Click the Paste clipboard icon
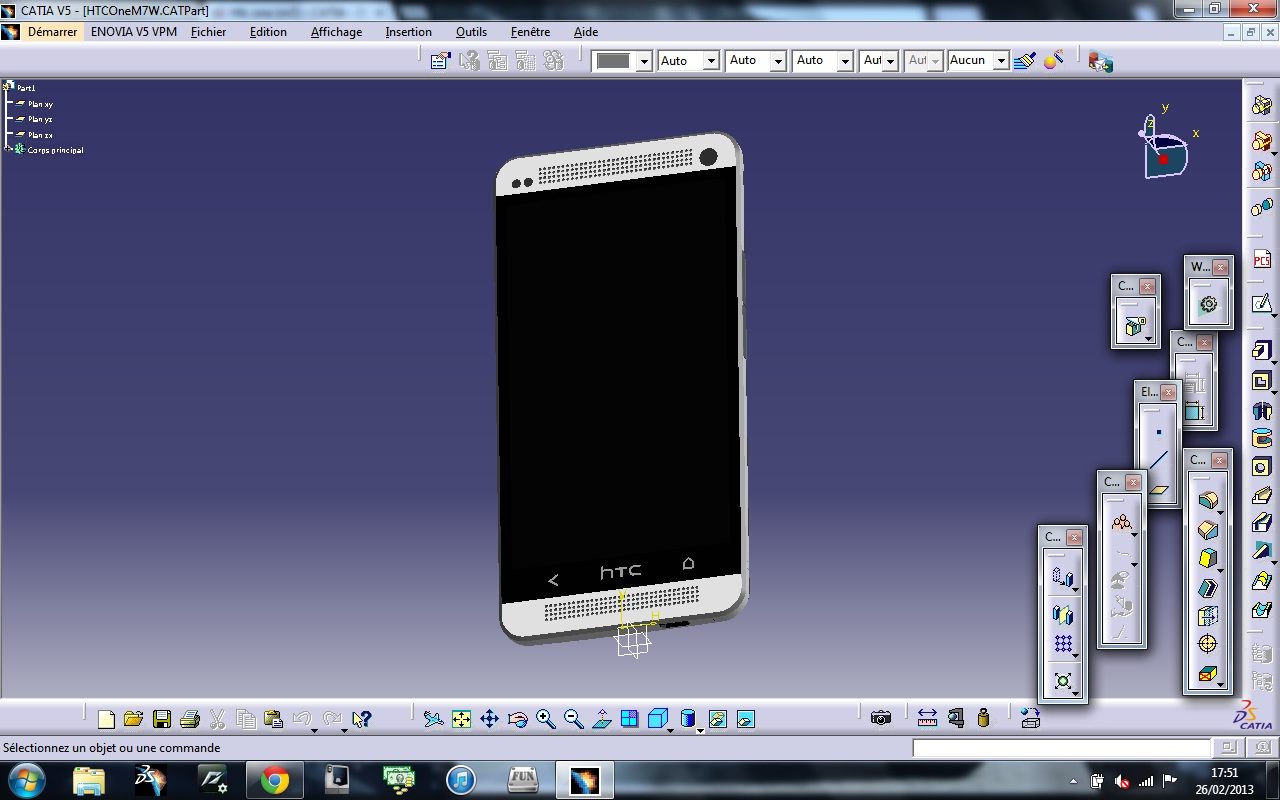 [x=273, y=718]
